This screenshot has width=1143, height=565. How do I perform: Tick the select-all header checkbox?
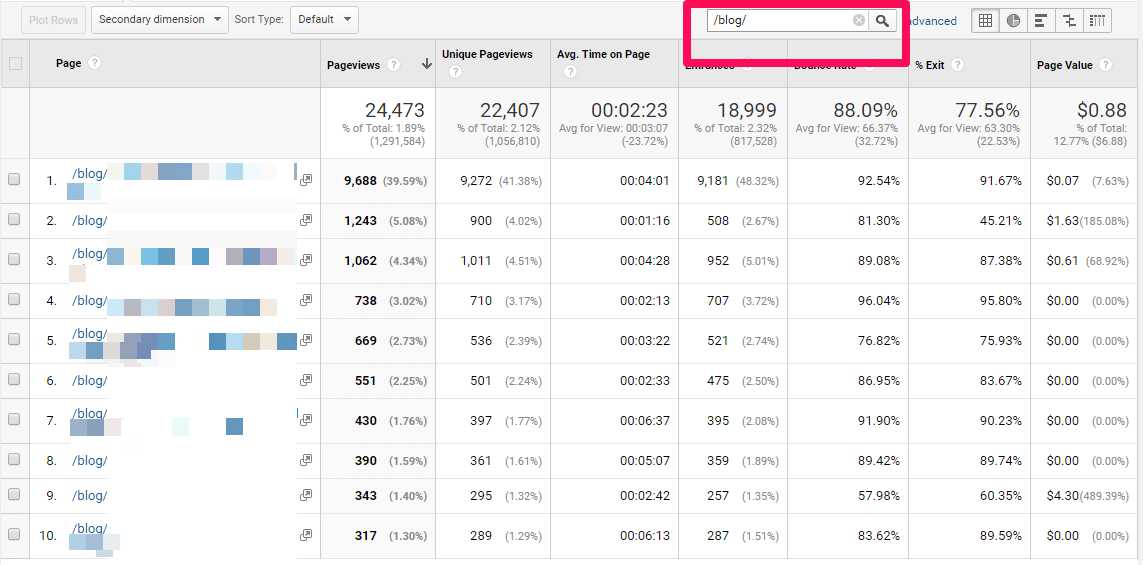pyautogui.click(x=15, y=64)
